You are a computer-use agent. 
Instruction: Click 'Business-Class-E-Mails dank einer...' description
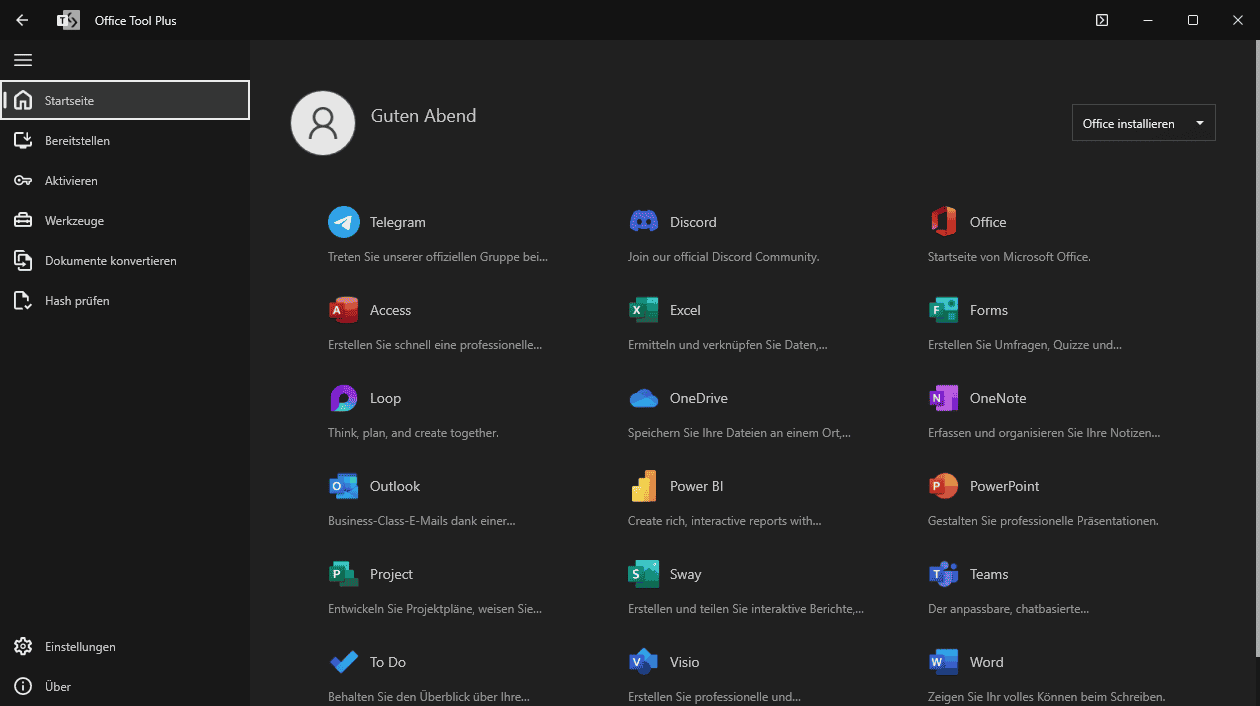[x=422, y=521]
